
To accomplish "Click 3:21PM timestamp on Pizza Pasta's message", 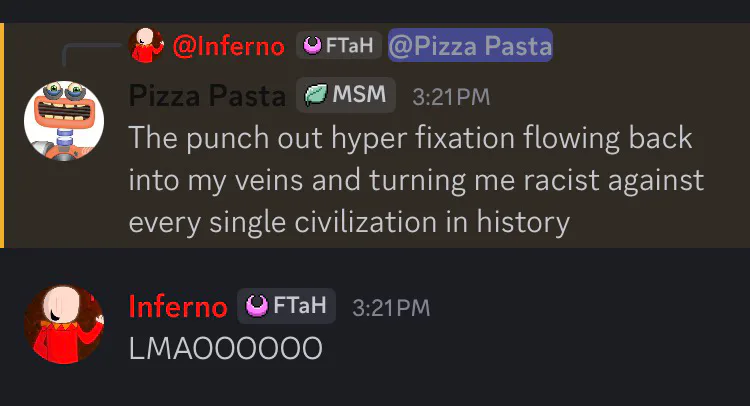I will point(451,97).
